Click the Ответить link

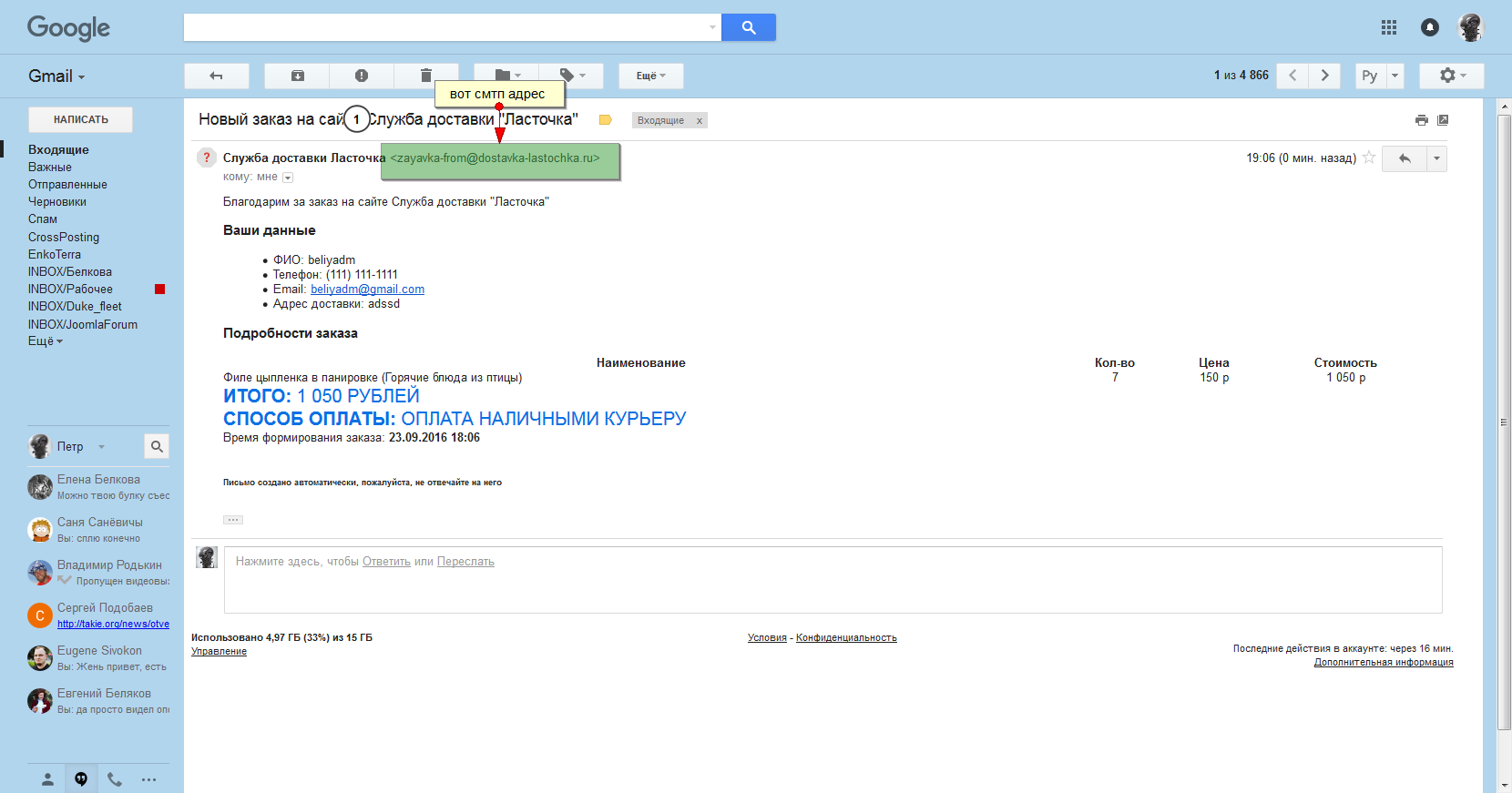(386, 562)
